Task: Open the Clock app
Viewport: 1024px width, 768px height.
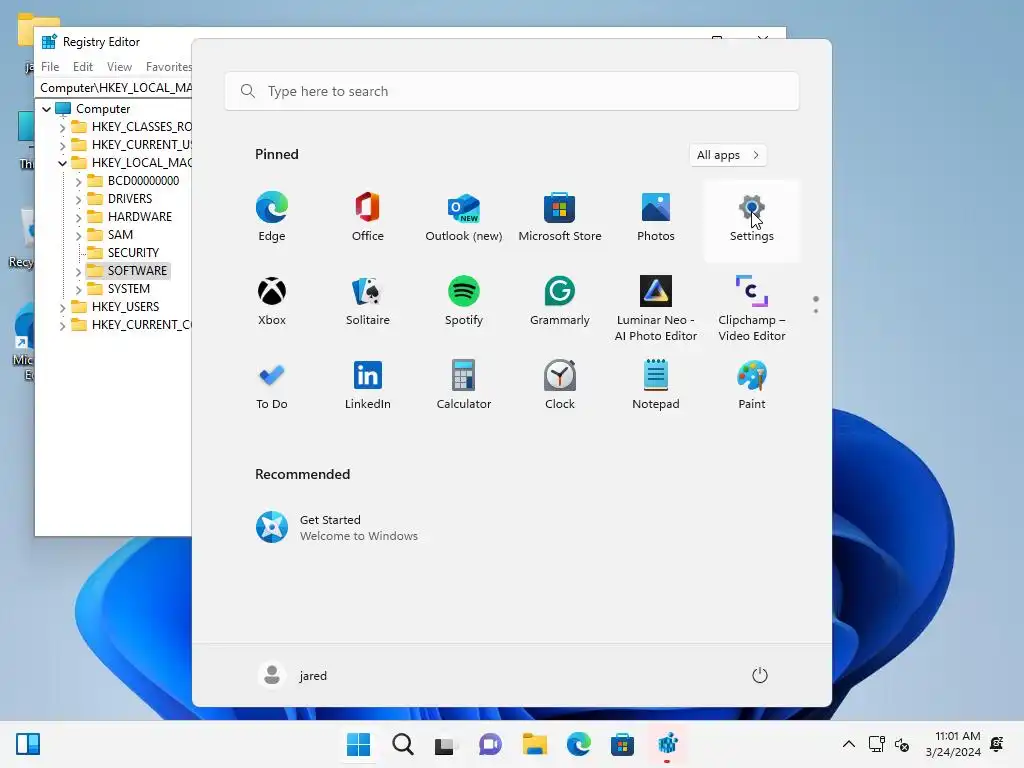Action: (x=560, y=385)
